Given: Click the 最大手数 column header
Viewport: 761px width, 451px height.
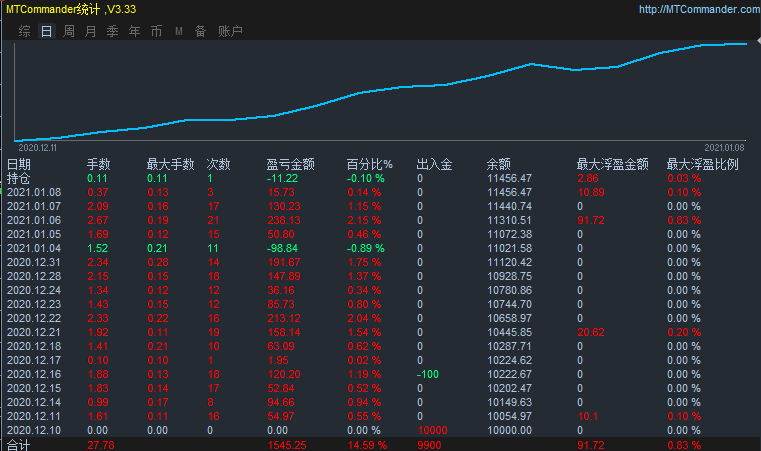Looking at the screenshot, I should point(170,165).
